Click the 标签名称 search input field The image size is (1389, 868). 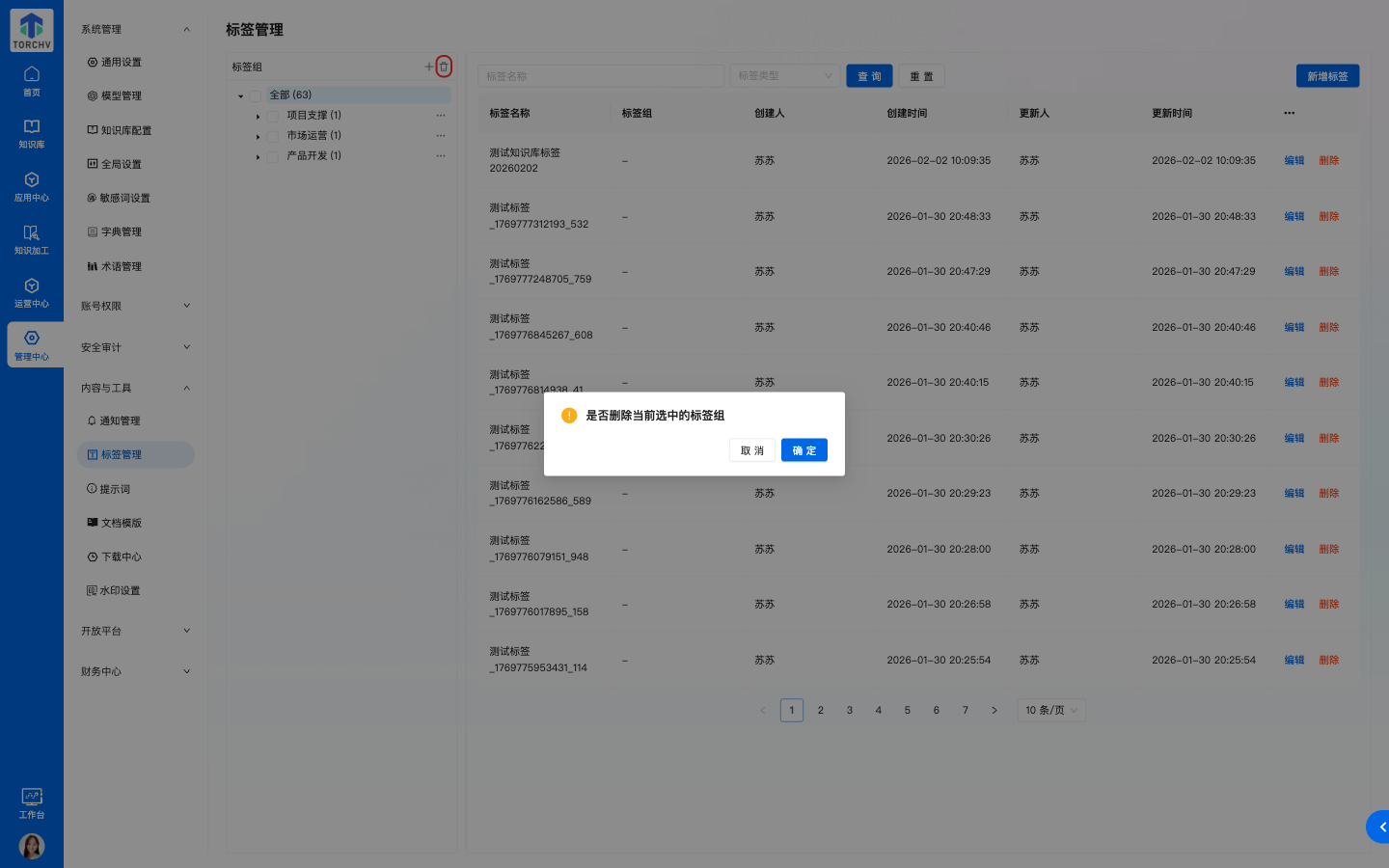click(600, 76)
